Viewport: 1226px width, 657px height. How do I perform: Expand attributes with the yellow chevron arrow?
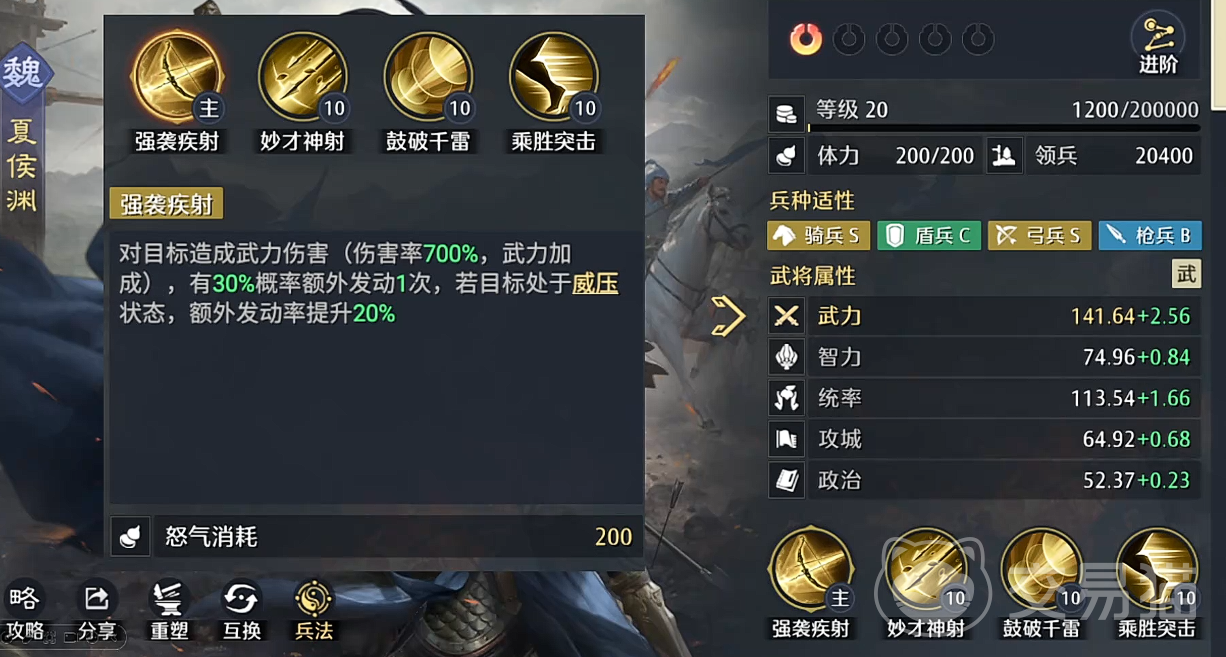728,316
